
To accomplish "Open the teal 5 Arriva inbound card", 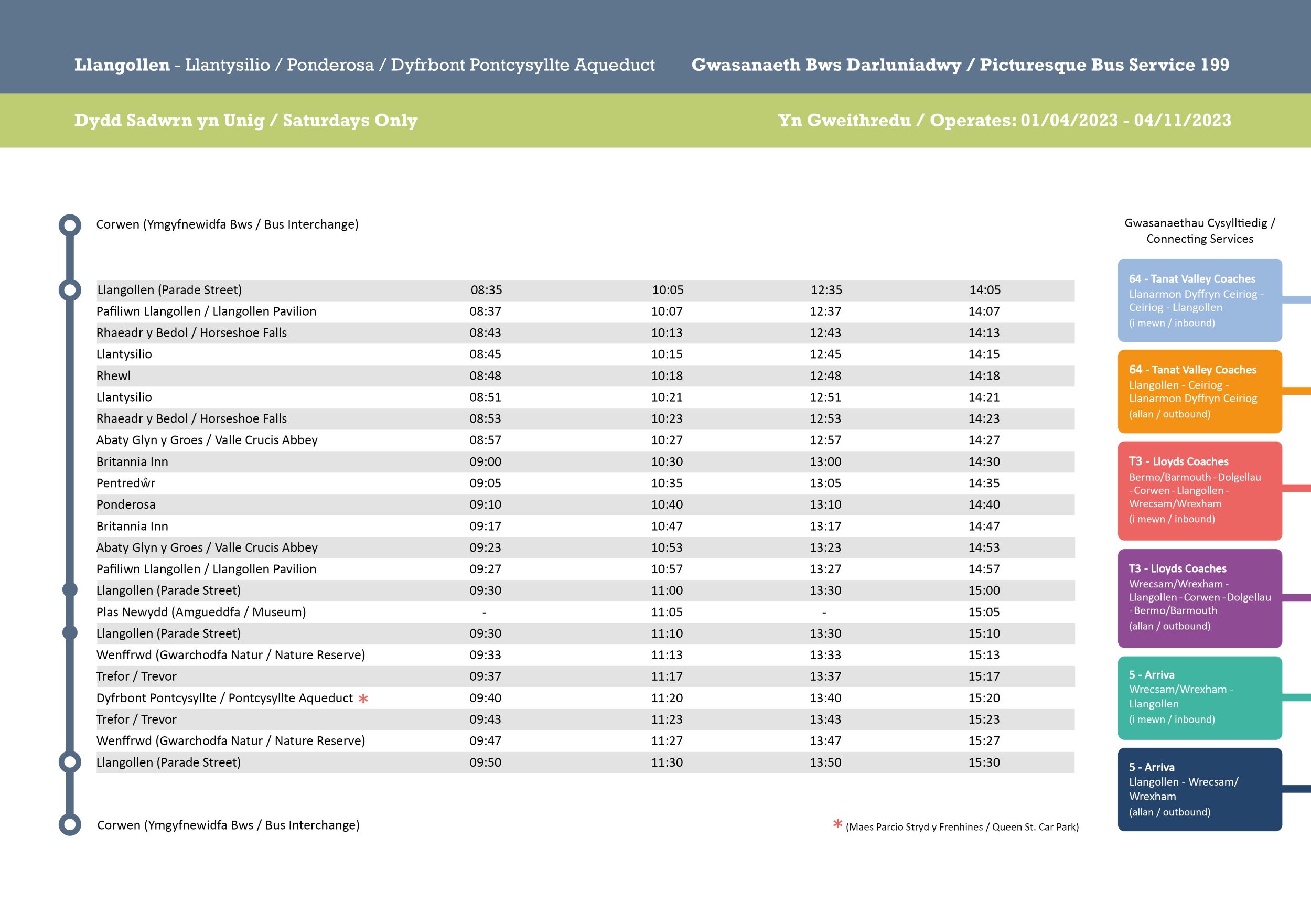I will (x=1200, y=698).
